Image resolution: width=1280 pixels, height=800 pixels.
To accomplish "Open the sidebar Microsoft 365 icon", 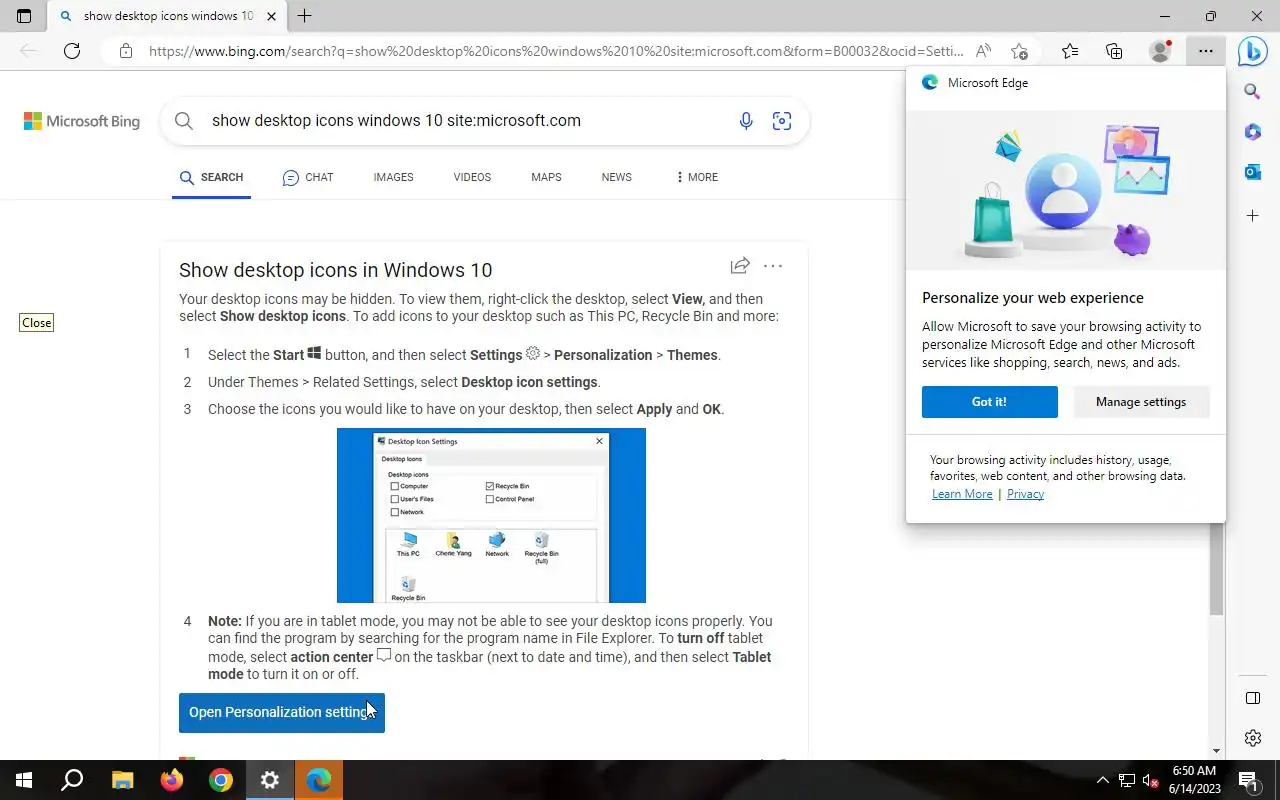I will click(x=1252, y=132).
